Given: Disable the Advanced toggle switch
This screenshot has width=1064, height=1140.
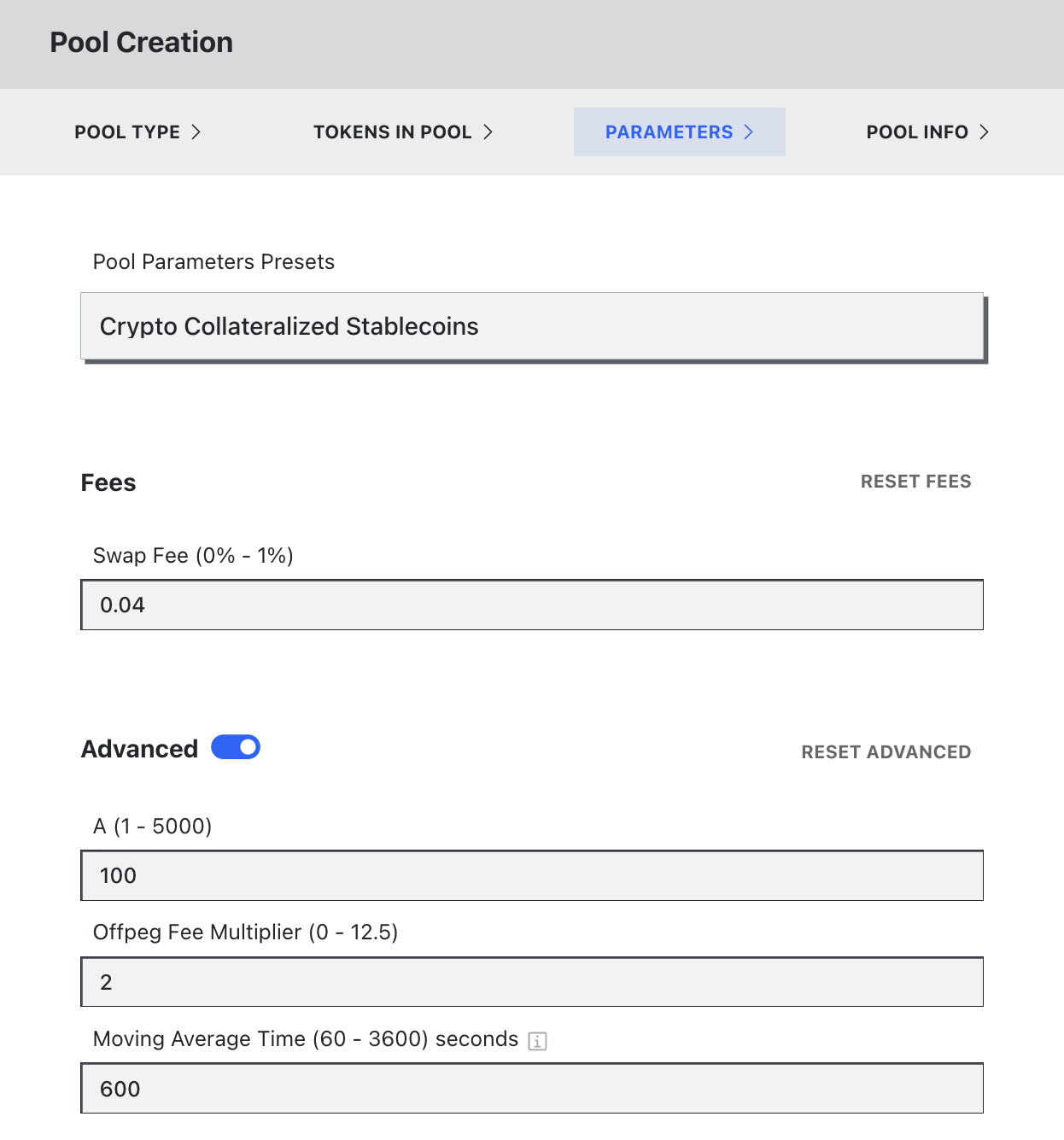Looking at the screenshot, I should point(236,747).
